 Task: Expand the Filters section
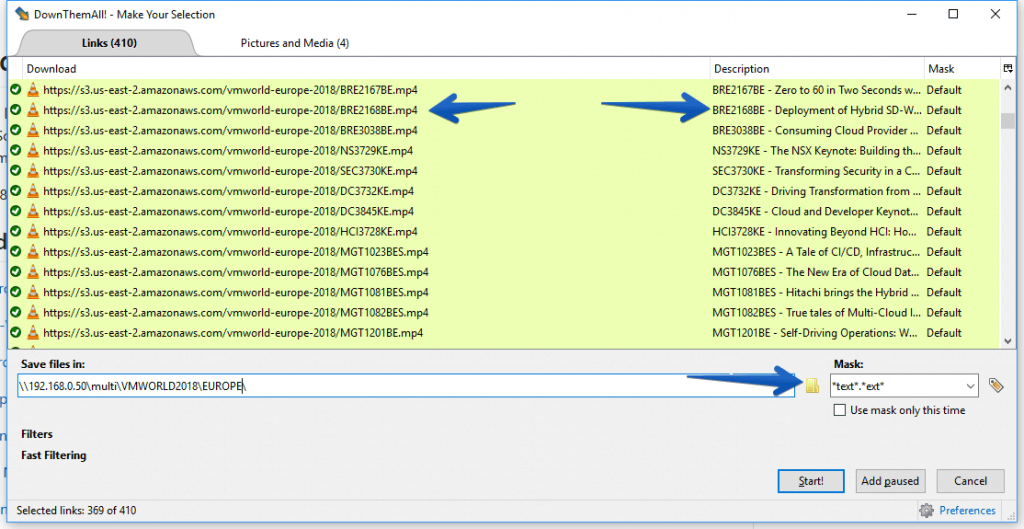[x=37, y=435]
